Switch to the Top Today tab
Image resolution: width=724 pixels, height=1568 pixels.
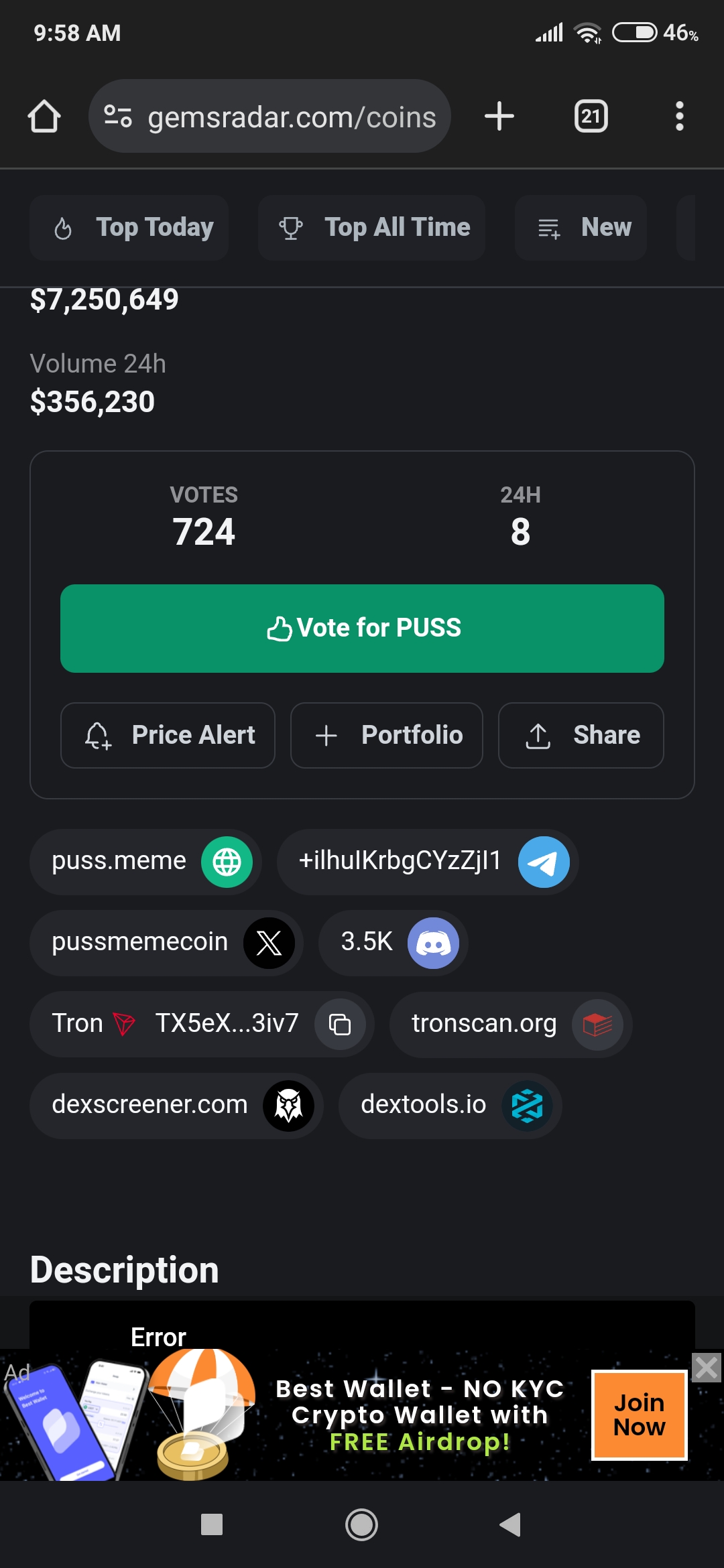click(x=129, y=228)
